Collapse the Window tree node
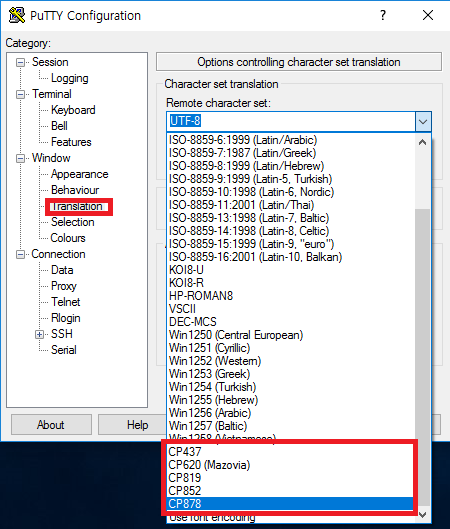The width and height of the screenshot is (450, 529). pyautogui.click(x=21, y=158)
